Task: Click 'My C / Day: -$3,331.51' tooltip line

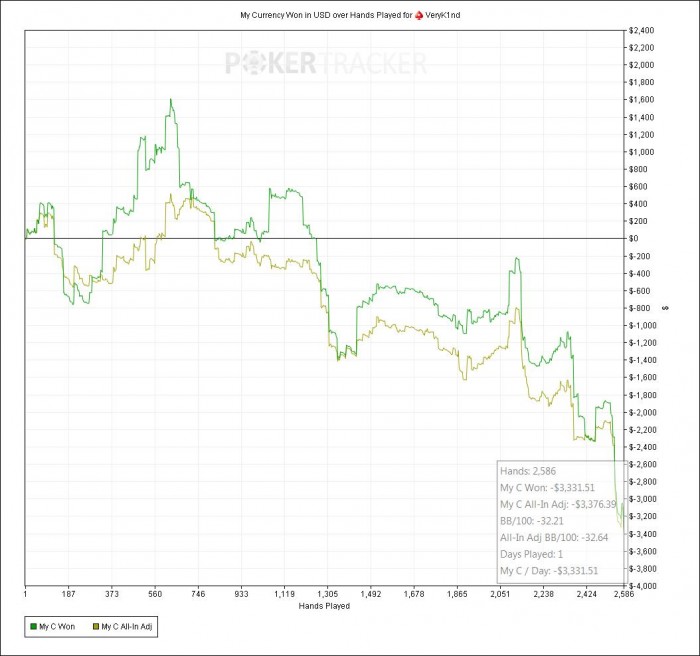Action: pyautogui.click(x=549, y=571)
